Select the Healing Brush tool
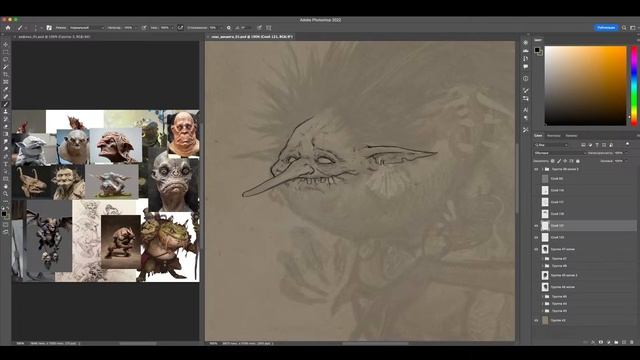 (6, 97)
